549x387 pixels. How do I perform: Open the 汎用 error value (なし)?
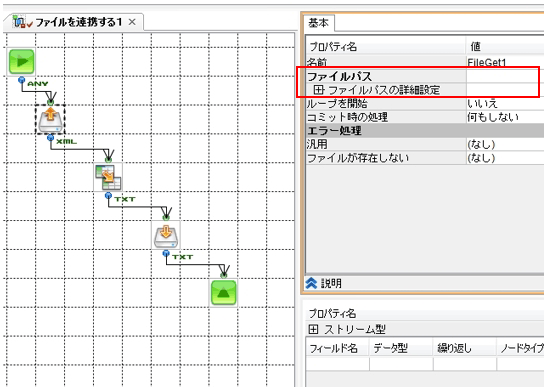click(x=481, y=144)
